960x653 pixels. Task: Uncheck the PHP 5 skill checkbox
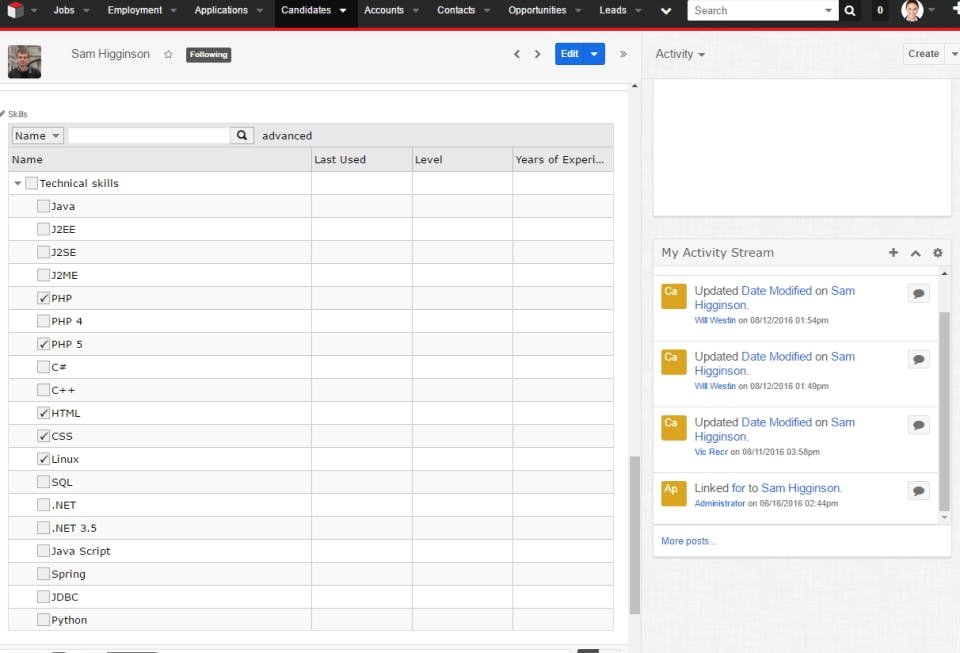tap(43, 344)
